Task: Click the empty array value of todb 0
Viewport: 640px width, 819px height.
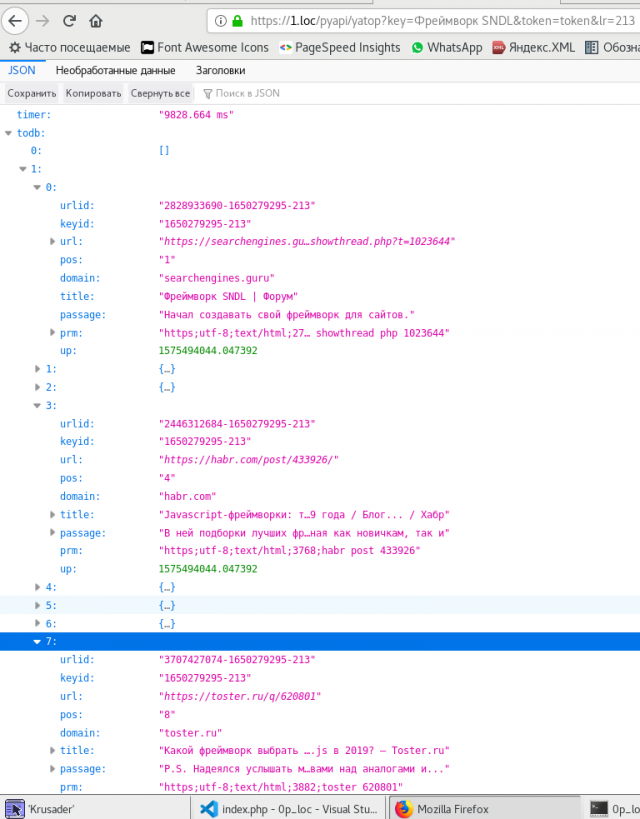Action: (164, 151)
